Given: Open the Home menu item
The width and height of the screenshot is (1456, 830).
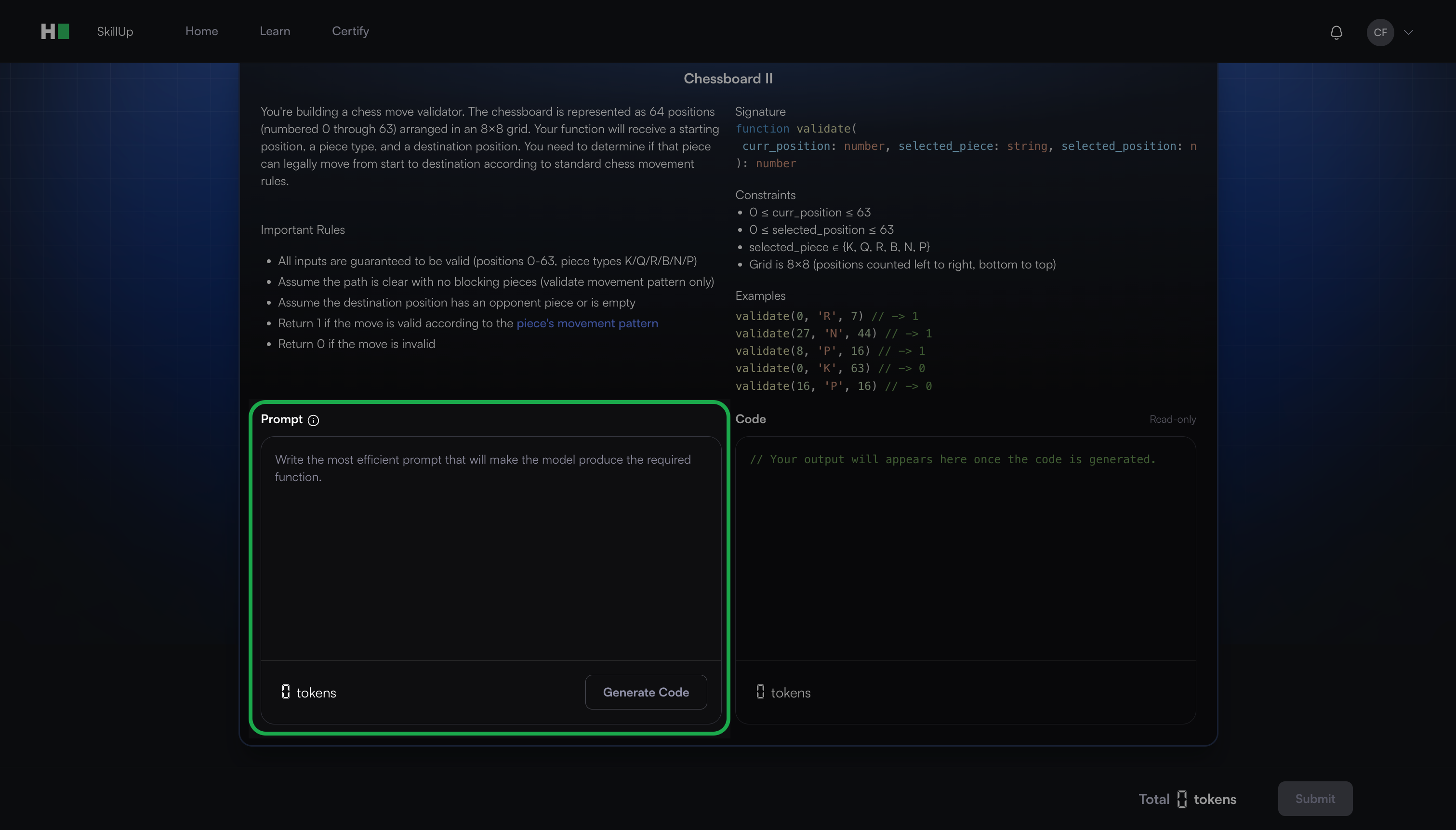Looking at the screenshot, I should click(x=201, y=31).
